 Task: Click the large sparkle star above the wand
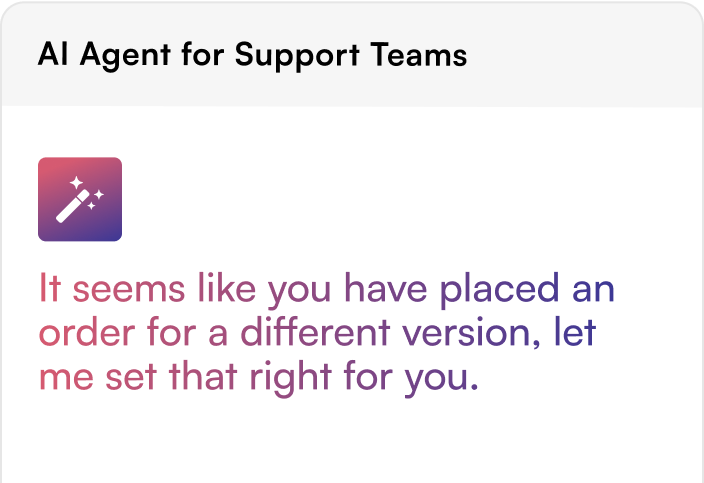[x=76, y=182]
